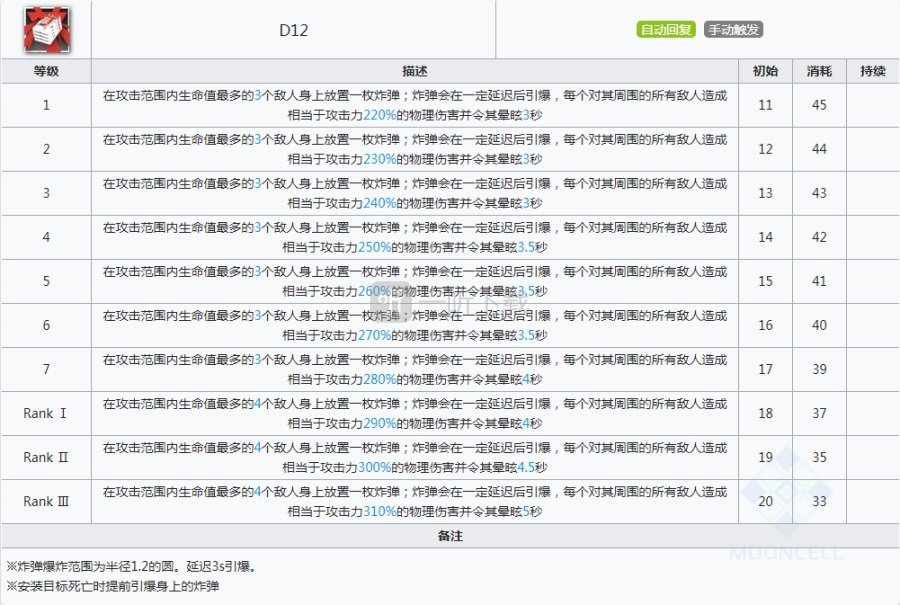Click the 230% attack value
The height and width of the screenshot is (605, 900).
point(379,159)
